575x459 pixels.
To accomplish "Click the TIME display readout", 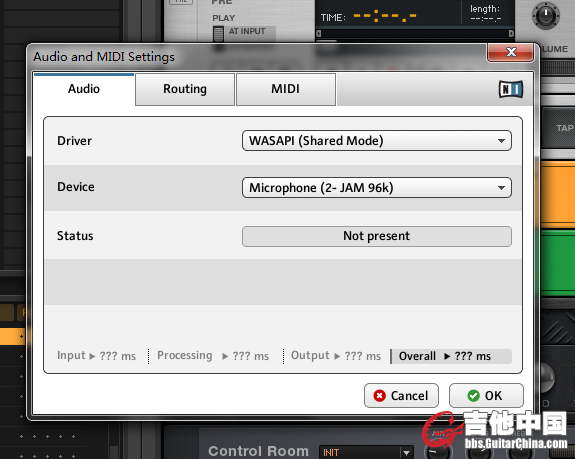I will tap(369, 17).
